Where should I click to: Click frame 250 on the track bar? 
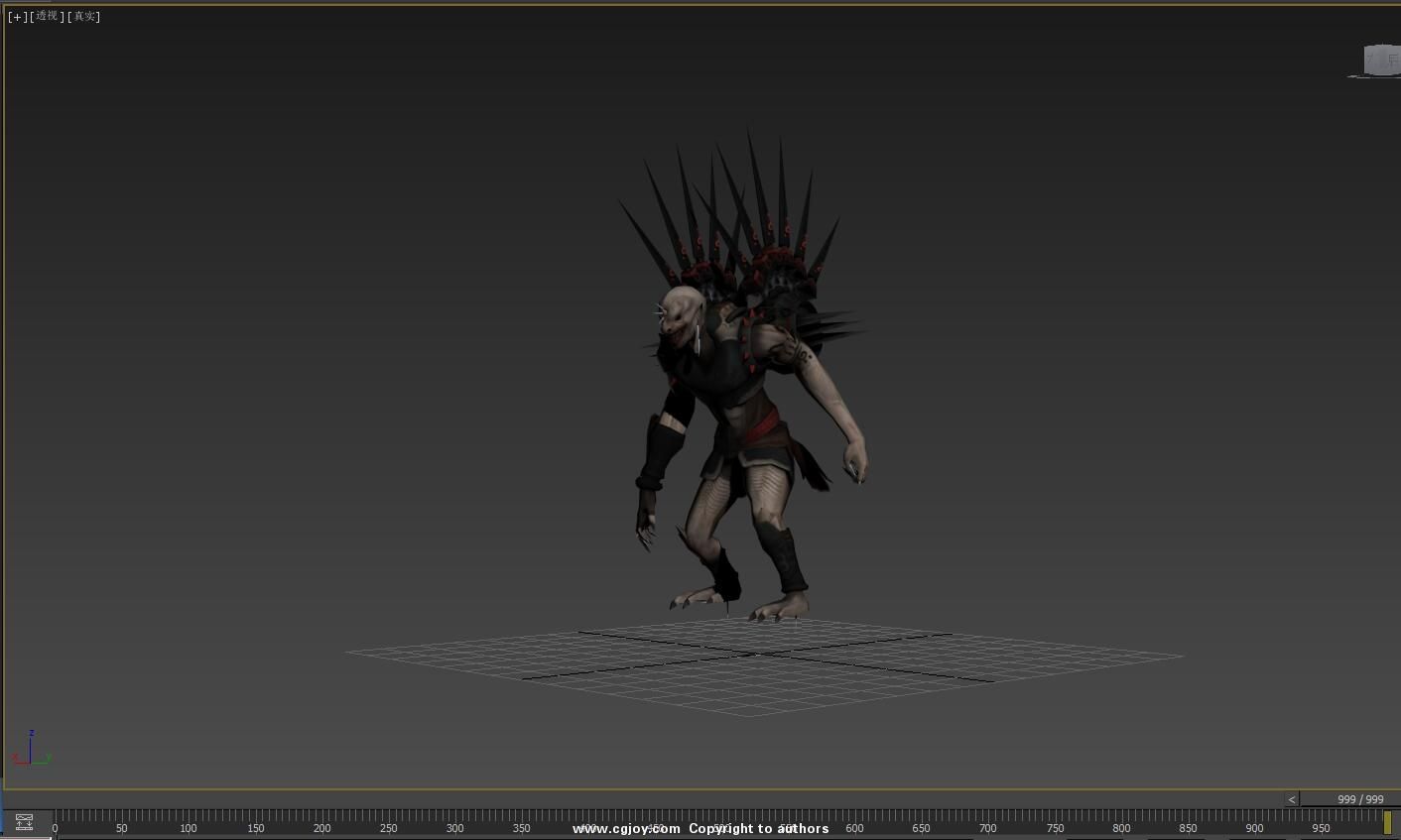click(388, 828)
